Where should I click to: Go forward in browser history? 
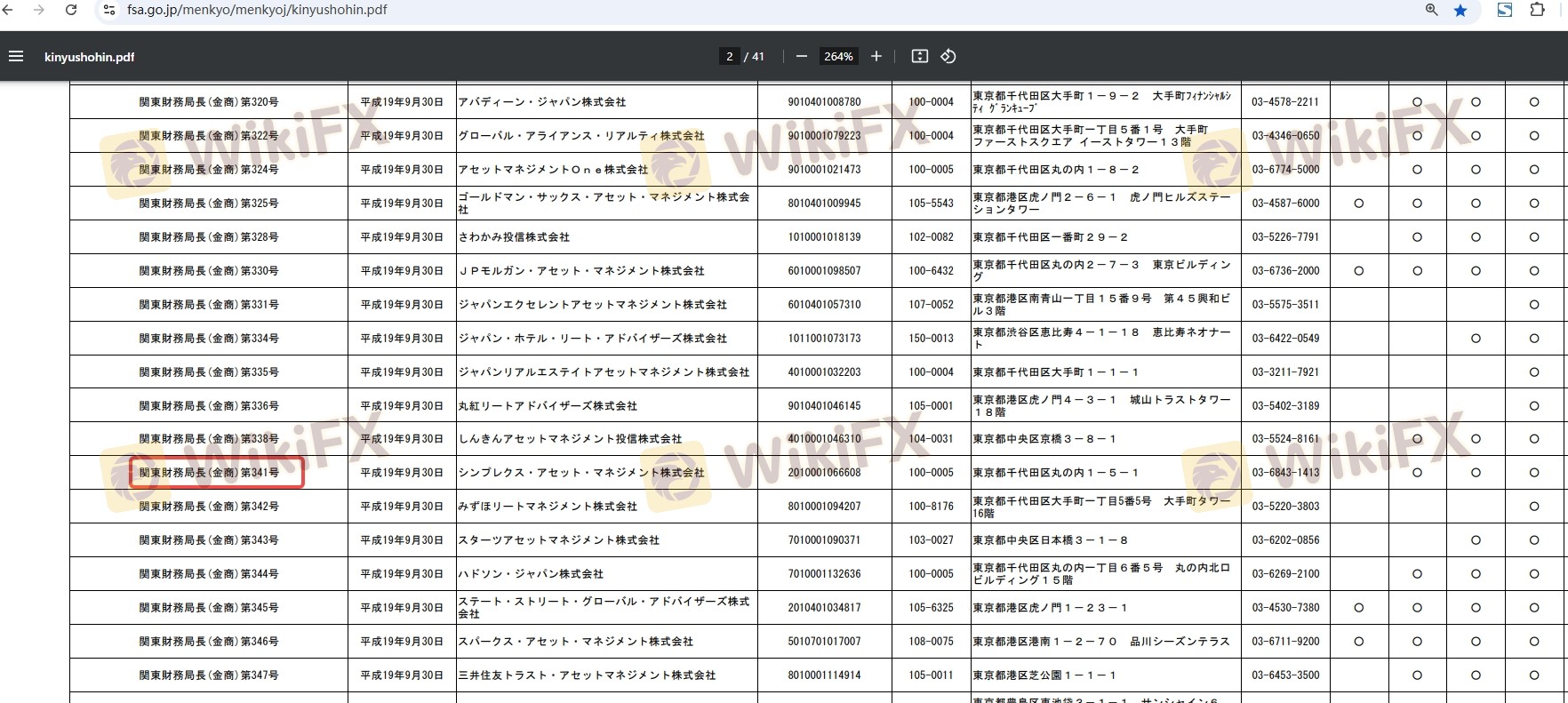click(x=39, y=10)
